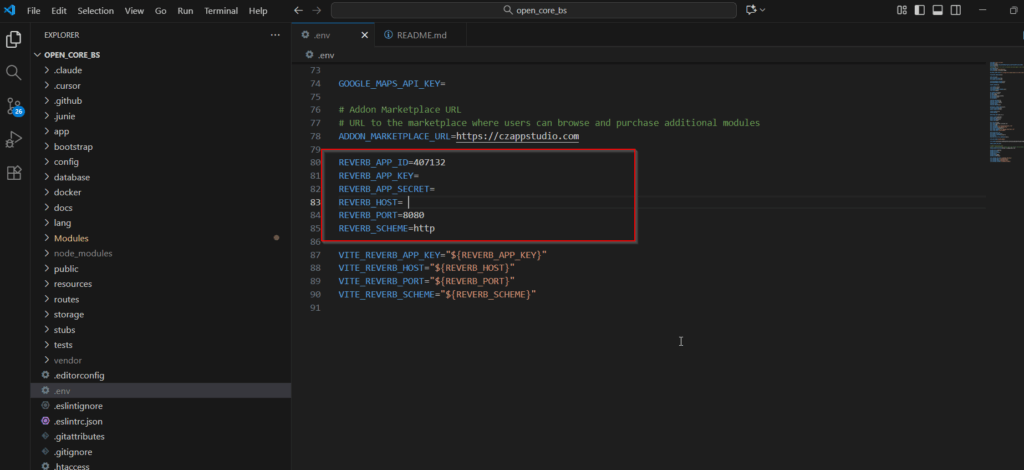Image resolution: width=1024 pixels, height=470 pixels.
Task: Toggle the primary side bar visibility
Action: (921, 10)
